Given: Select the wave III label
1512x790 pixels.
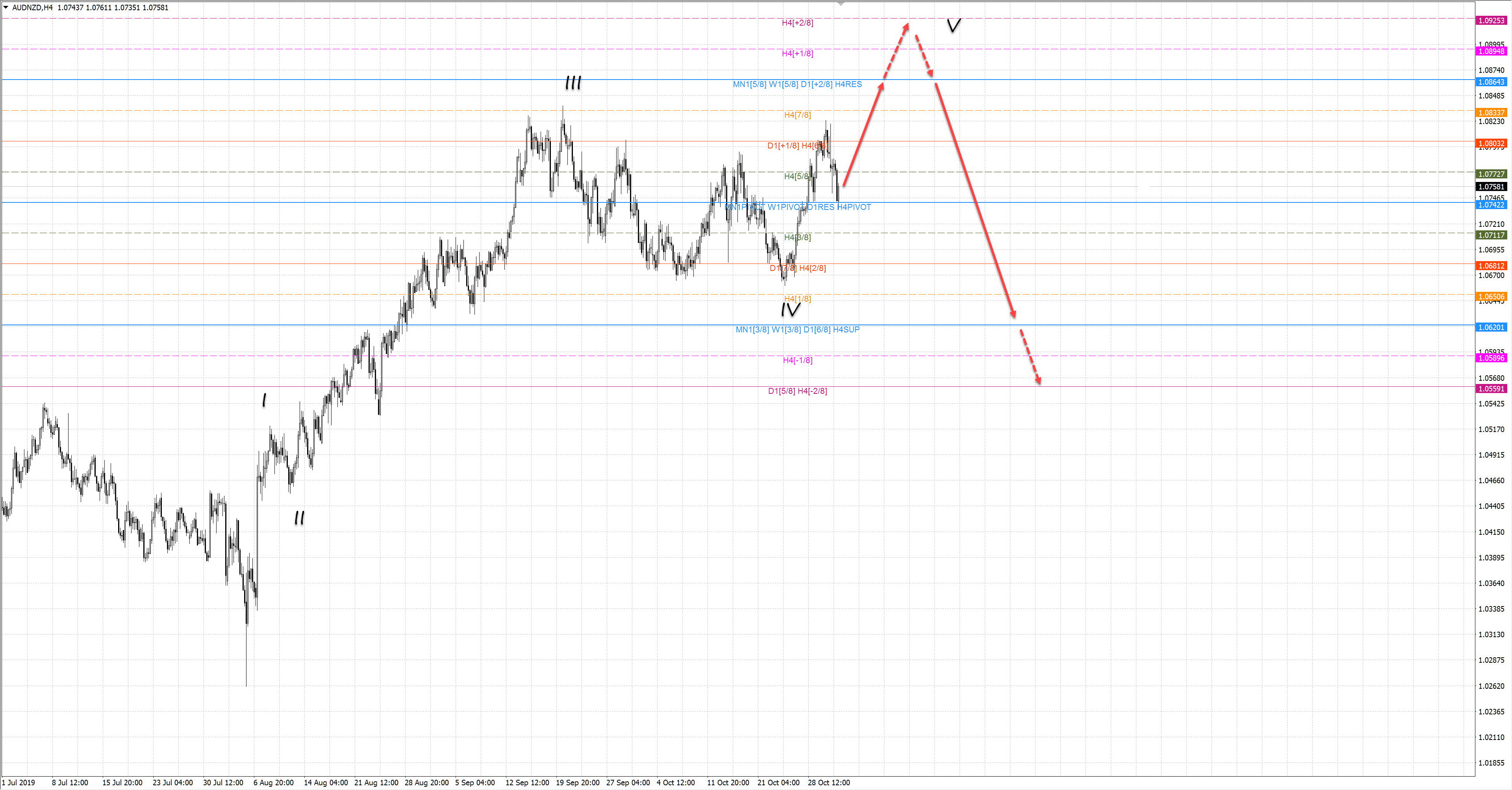Looking at the screenshot, I should [573, 83].
